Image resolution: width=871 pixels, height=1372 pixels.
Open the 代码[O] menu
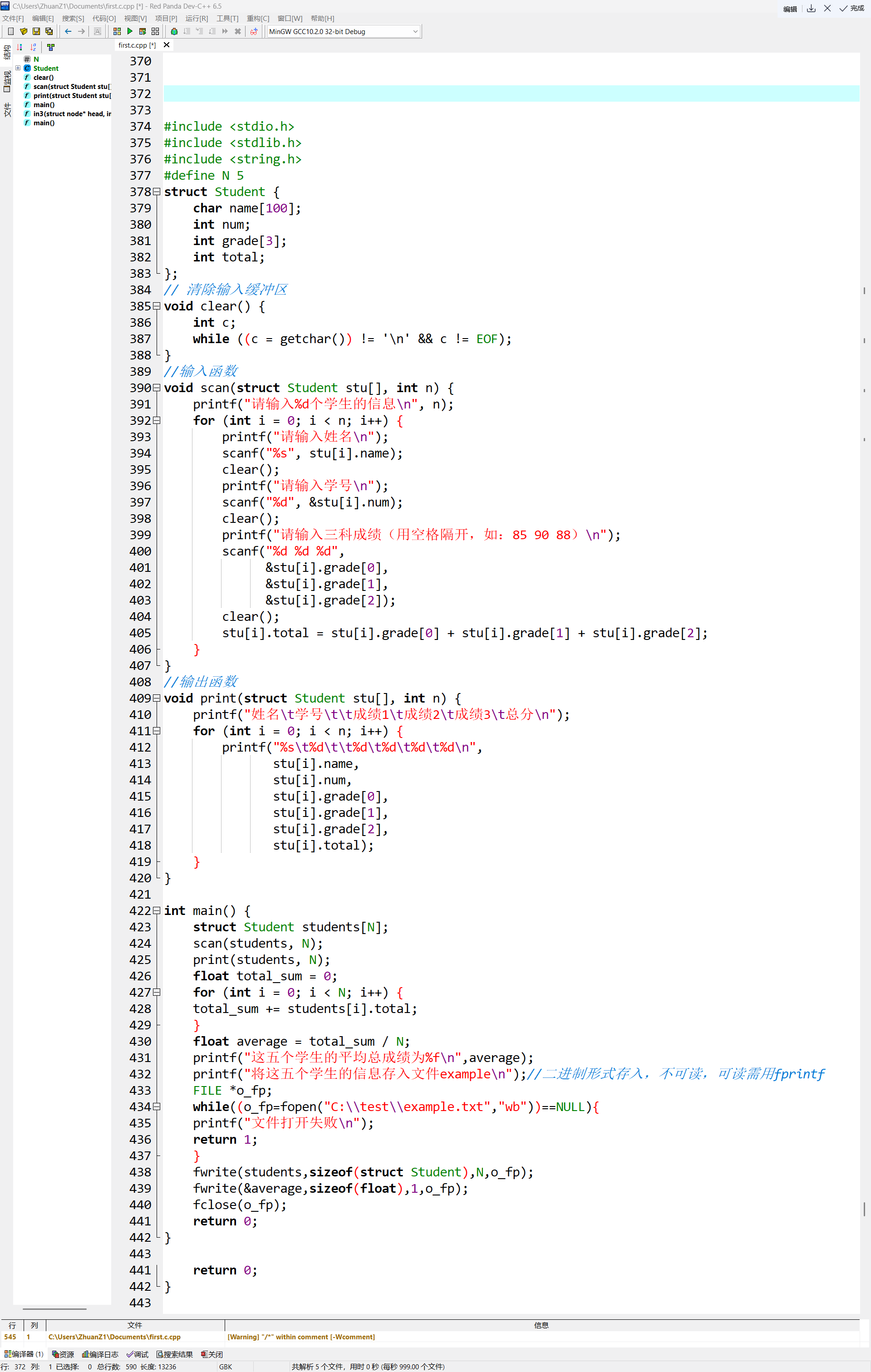tap(104, 19)
